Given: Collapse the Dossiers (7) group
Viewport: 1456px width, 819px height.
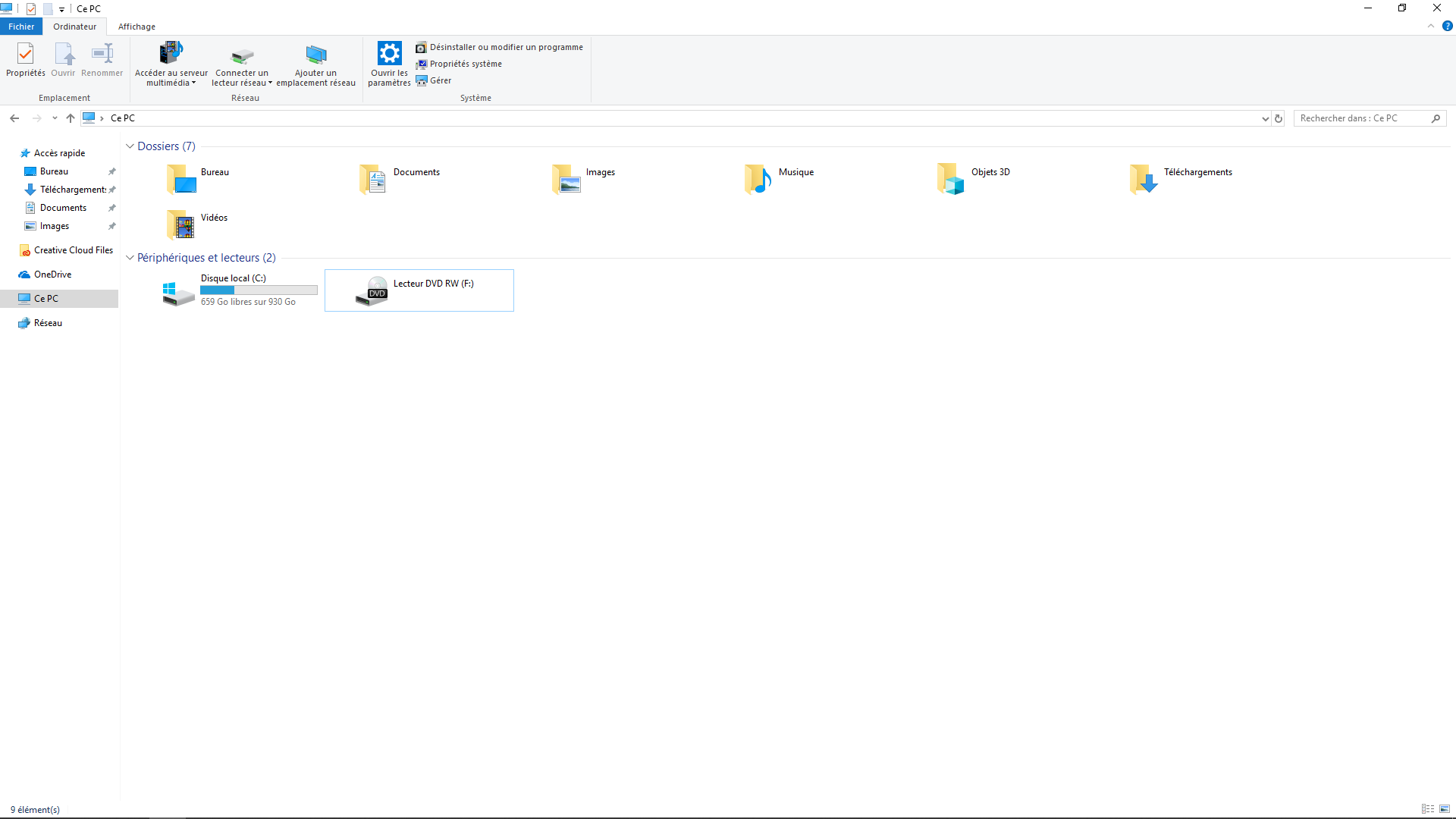Looking at the screenshot, I should 130,146.
